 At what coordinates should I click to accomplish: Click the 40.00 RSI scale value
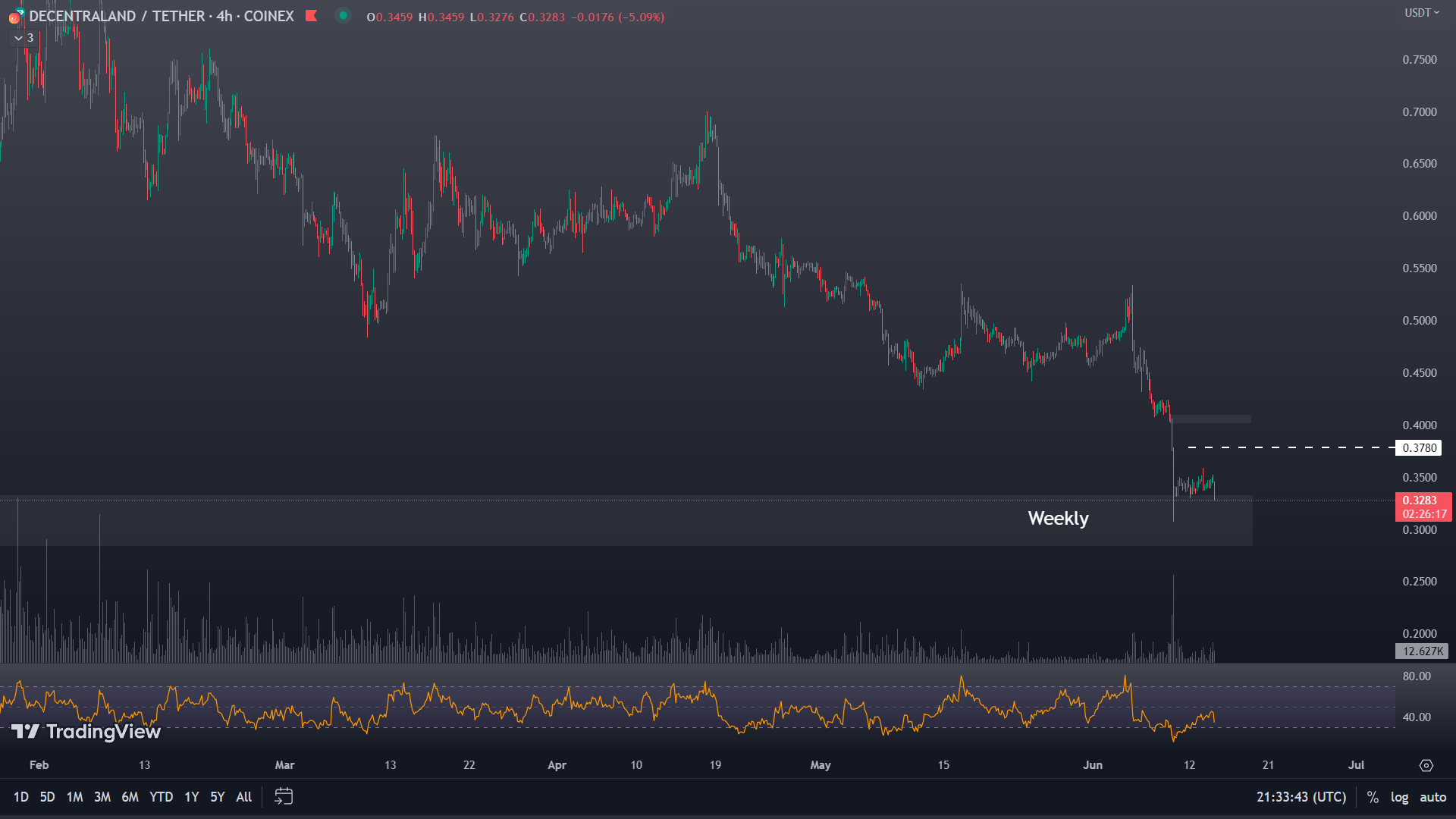point(1417,717)
